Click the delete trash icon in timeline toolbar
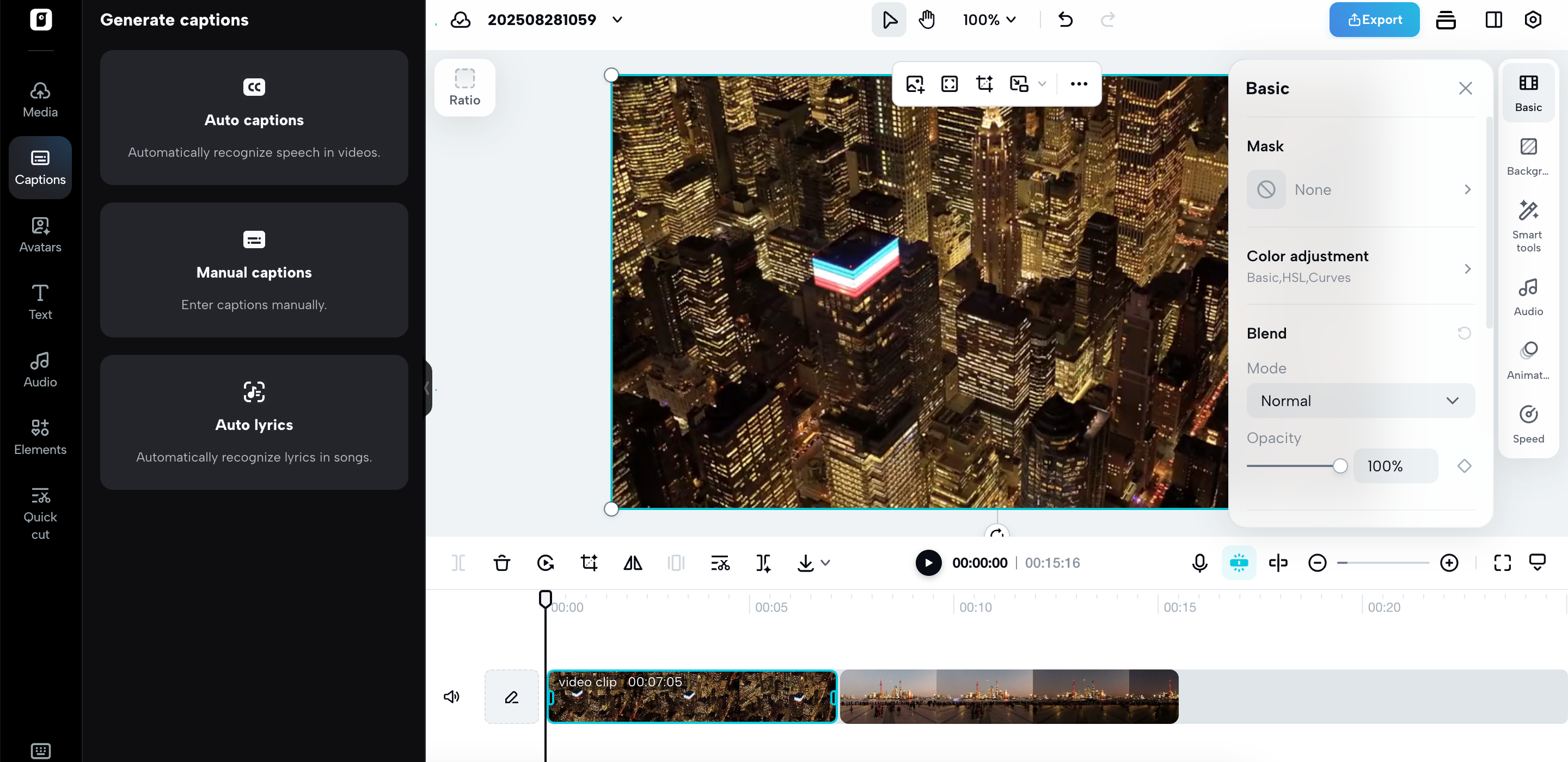 click(501, 563)
